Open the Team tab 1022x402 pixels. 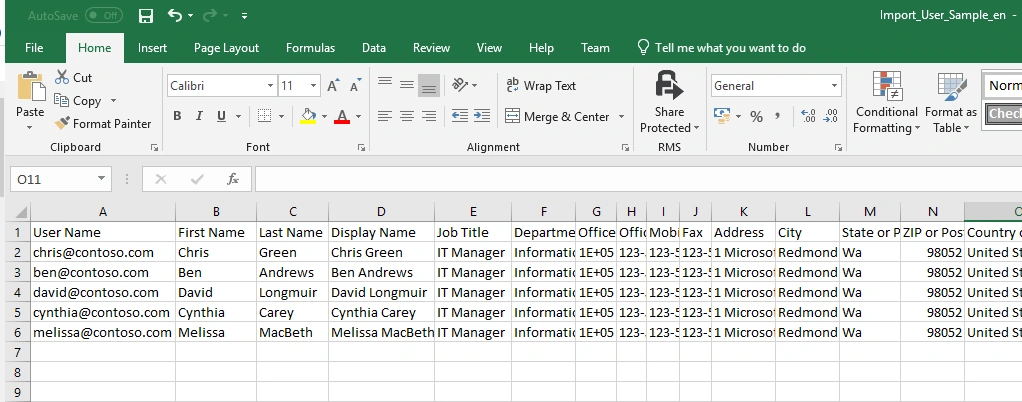click(x=595, y=48)
